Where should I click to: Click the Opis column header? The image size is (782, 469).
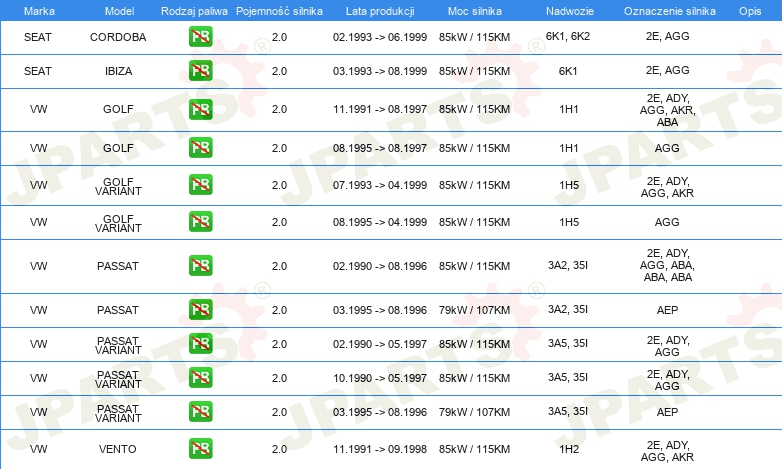coord(750,11)
